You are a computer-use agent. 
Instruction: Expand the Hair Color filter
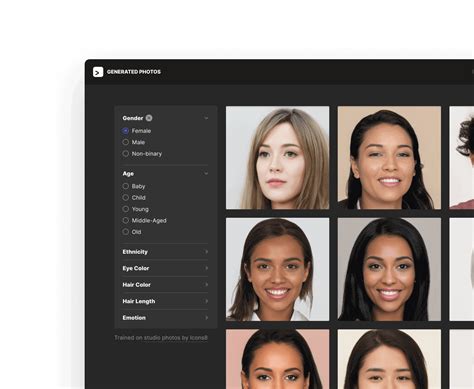[165, 285]
